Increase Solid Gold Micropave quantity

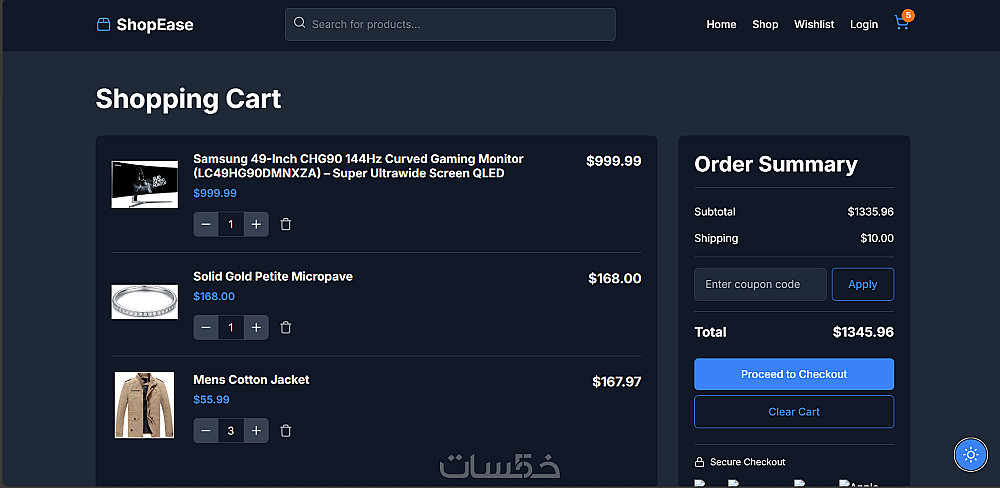click(x=256, y=327)
